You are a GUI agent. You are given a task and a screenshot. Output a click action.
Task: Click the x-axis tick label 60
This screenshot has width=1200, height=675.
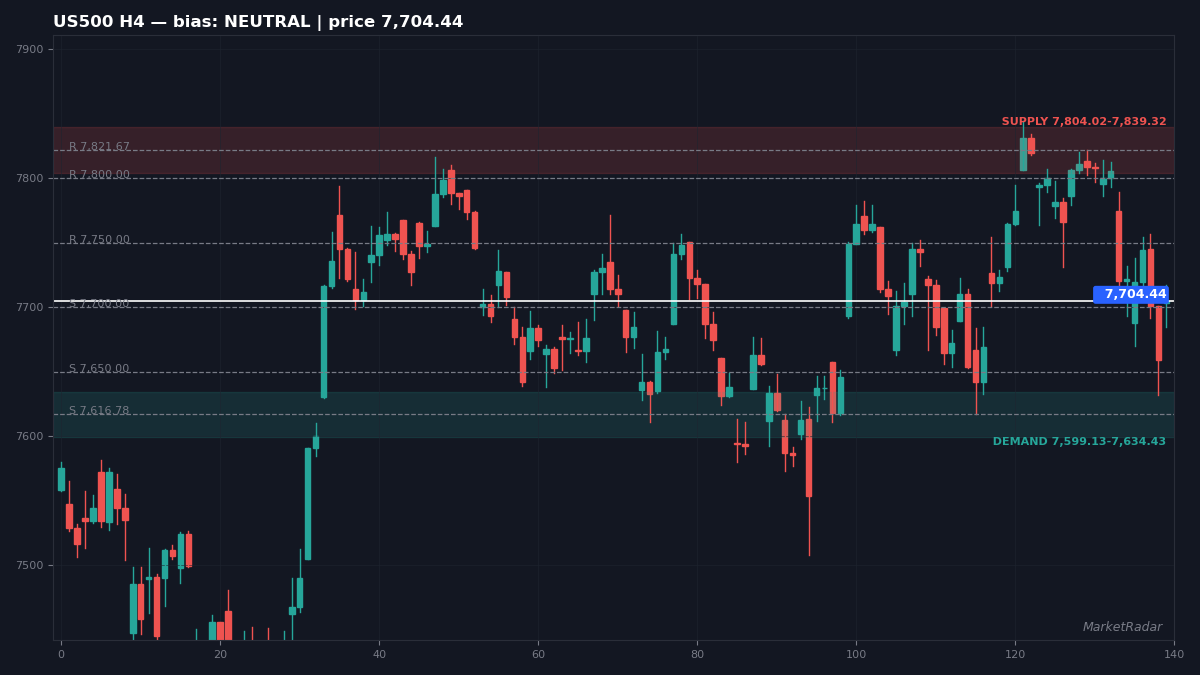tap(538, 655)
